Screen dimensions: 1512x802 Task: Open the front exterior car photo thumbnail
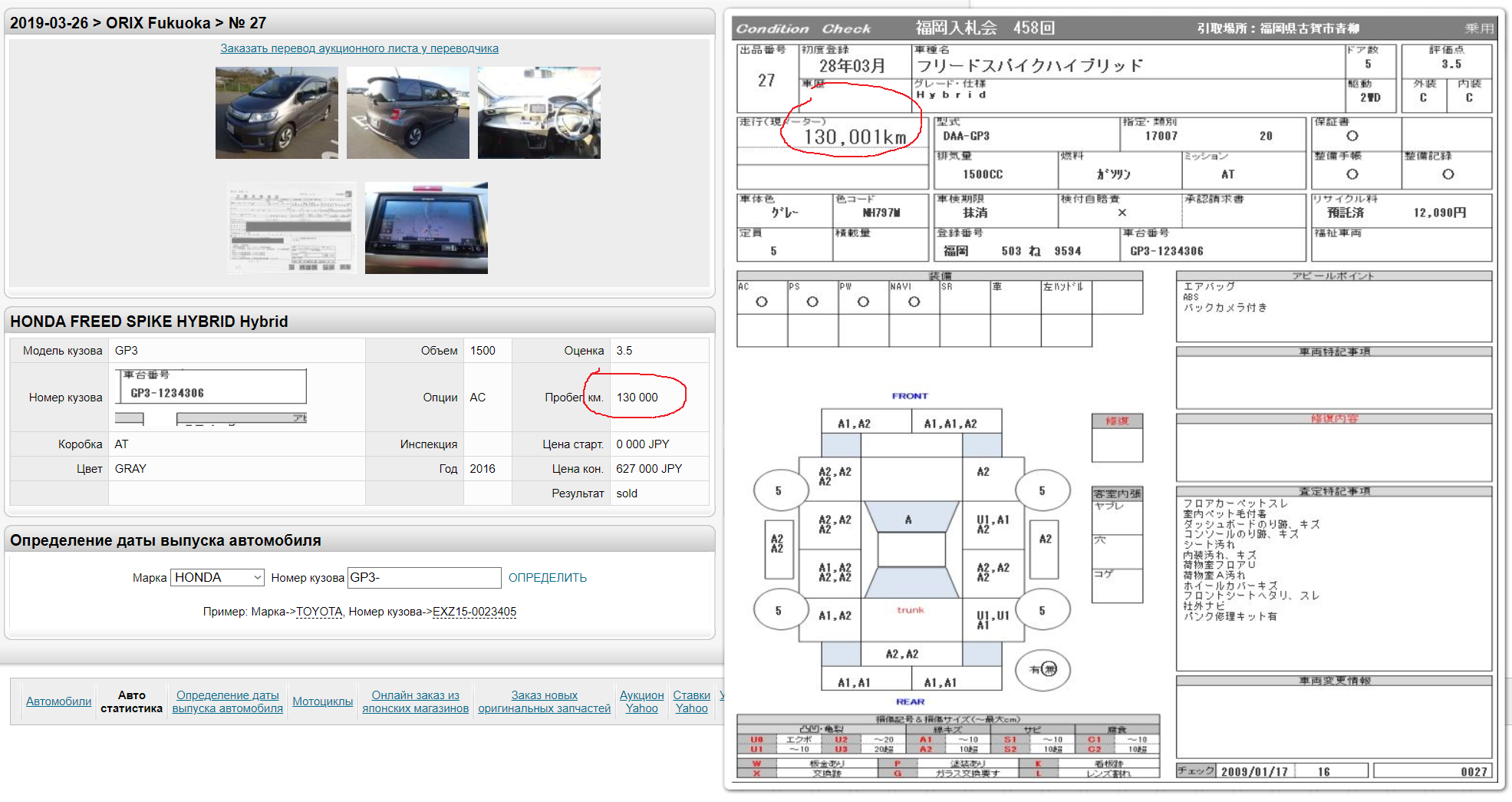(x=277, y=113)
